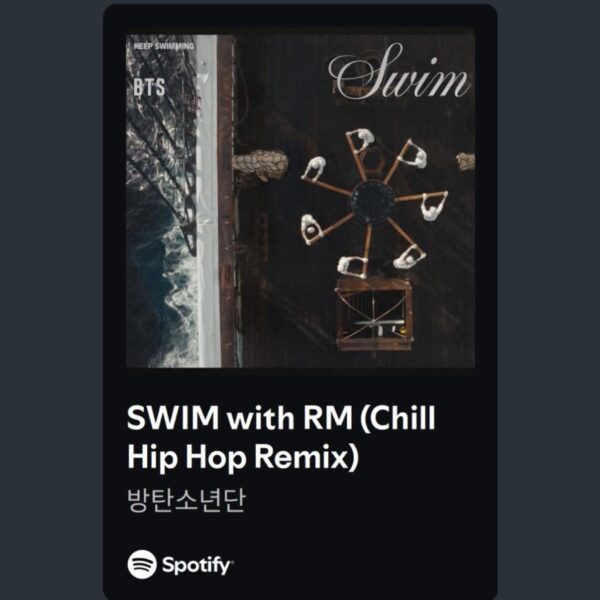The width and height of the screenshot is (600, 600).
Task: Click the BTS text on album cover
Action: pyautogui.click(x=149, y=88)
